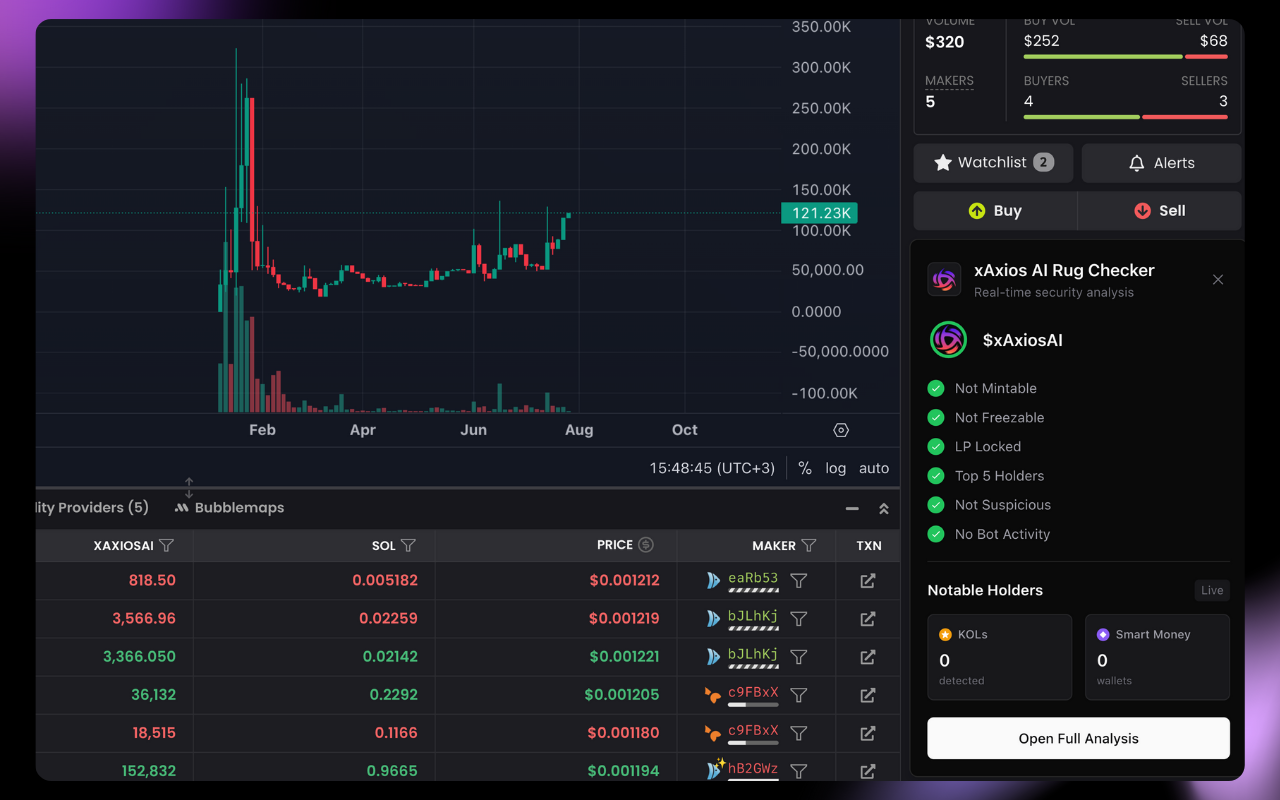Click the Aug label on time axis
This screenshot has width=1280, height=800.
point(579,430)
